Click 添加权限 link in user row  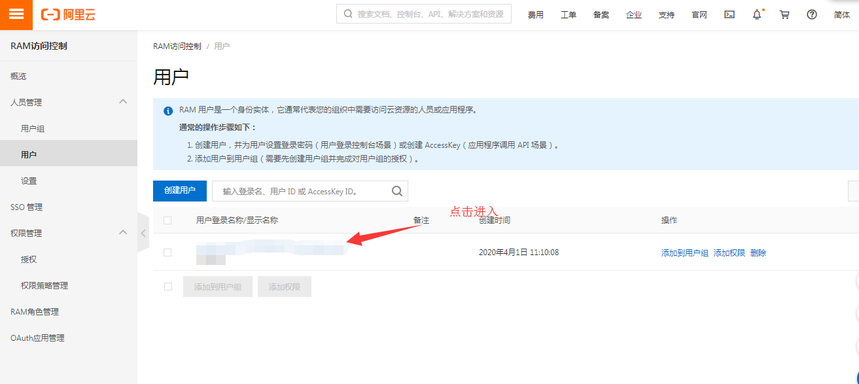coord(729,253)
